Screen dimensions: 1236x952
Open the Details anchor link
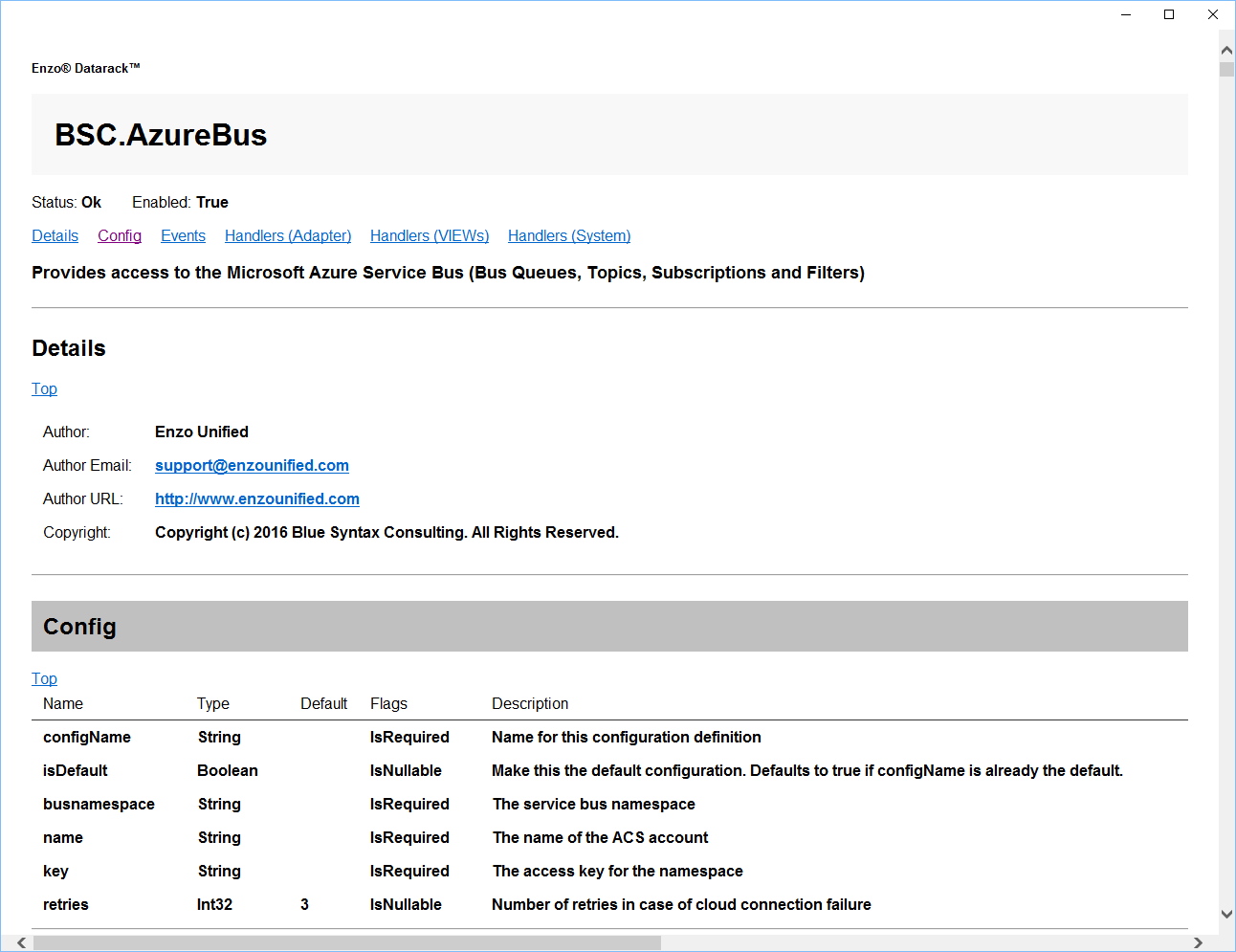[x=55, y=235]
